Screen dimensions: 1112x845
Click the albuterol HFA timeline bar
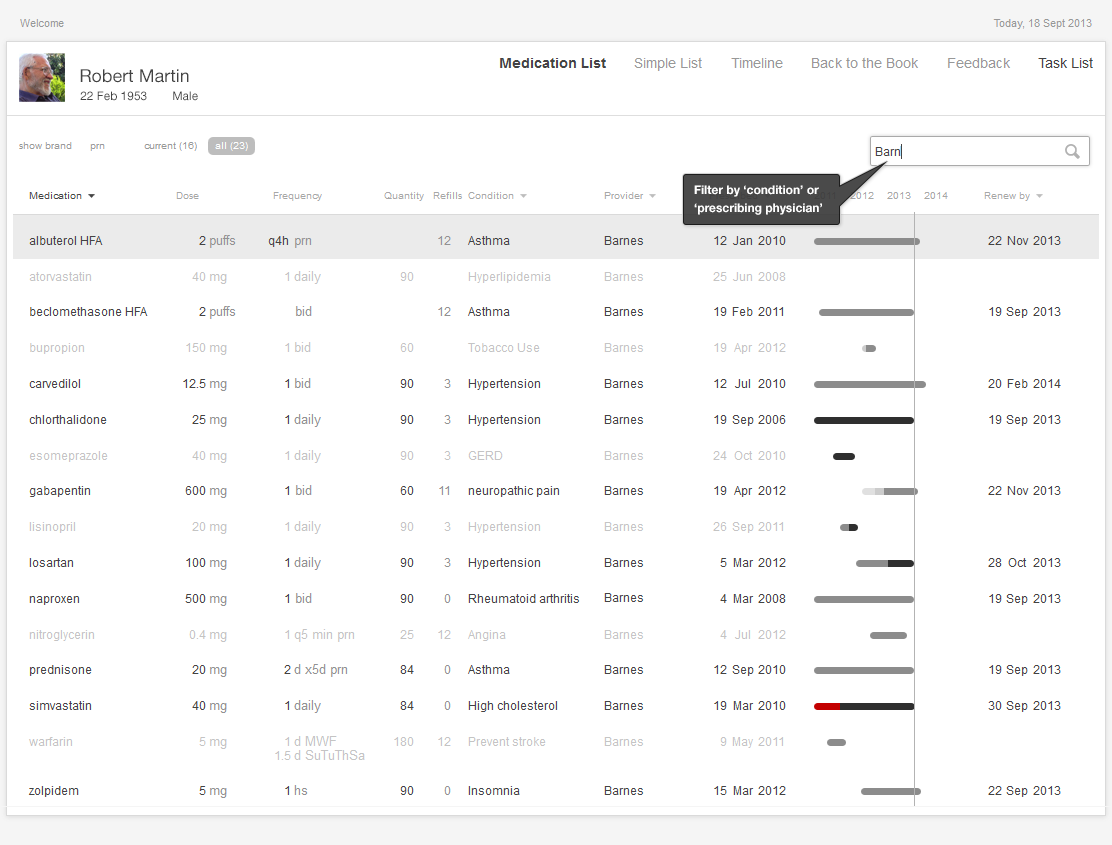866,241
